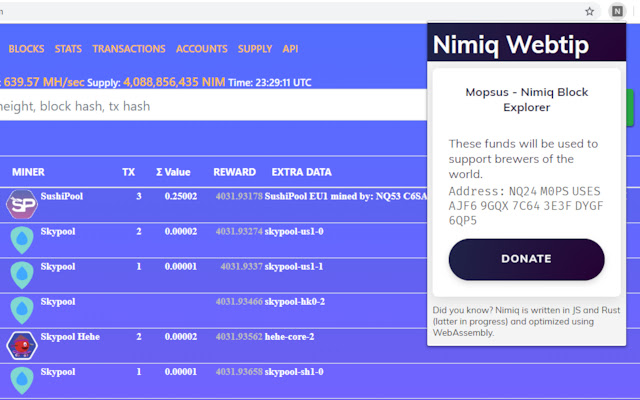Click the supply figure 4,088,856,435 NIM
Image resolution: width=640 pixels, height=400 pixels.
[x=174, y=82]
